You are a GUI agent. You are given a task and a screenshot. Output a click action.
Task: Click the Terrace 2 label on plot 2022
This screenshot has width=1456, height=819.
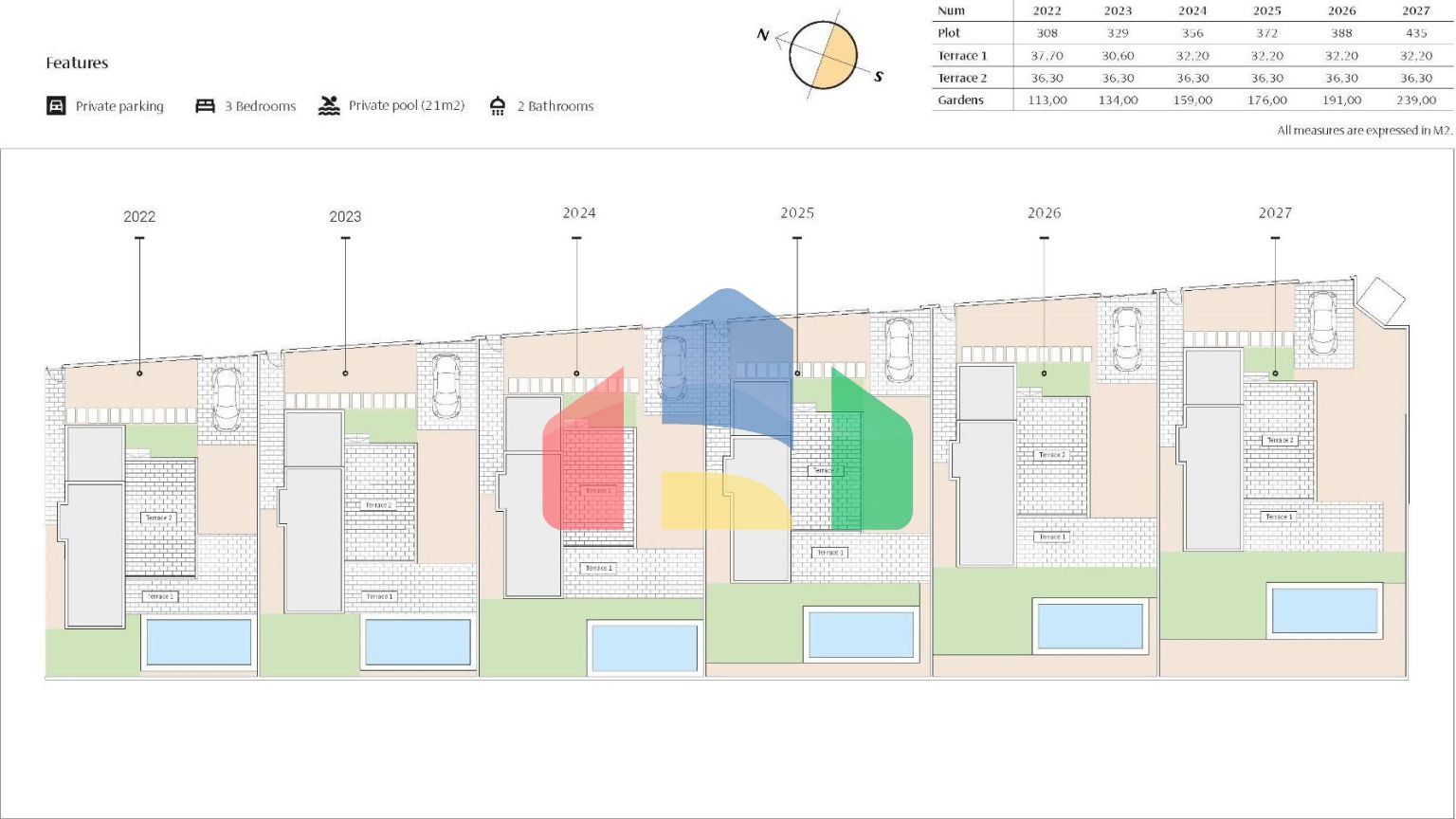click(x=158, y=518)
